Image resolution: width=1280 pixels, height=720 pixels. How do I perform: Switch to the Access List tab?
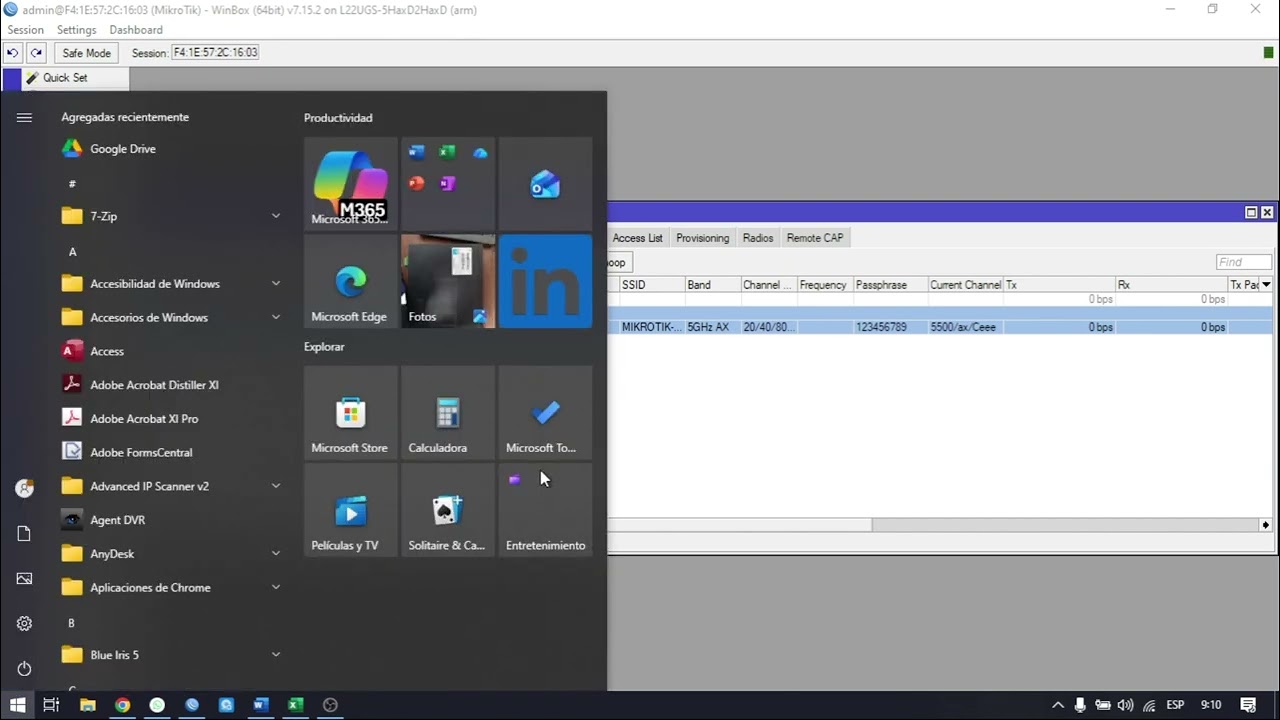[x=637, y=238]
